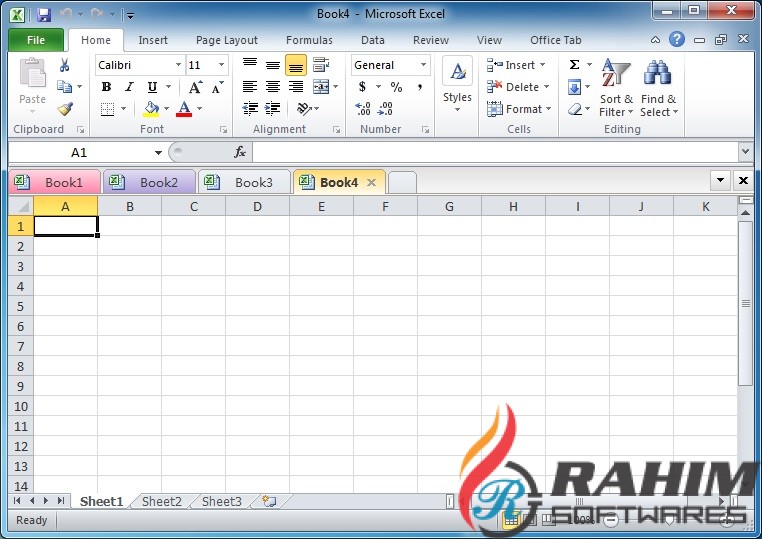
Task: Open Find & Select binoculars
Action: pyautogui.click(x=658, y=88)
